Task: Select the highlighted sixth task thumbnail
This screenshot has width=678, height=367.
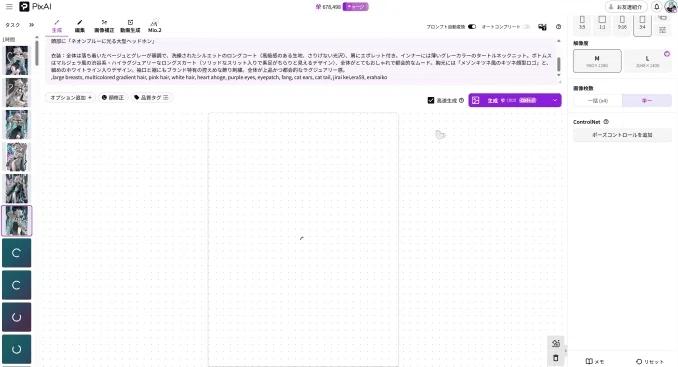Action: (x=16, y=220)
